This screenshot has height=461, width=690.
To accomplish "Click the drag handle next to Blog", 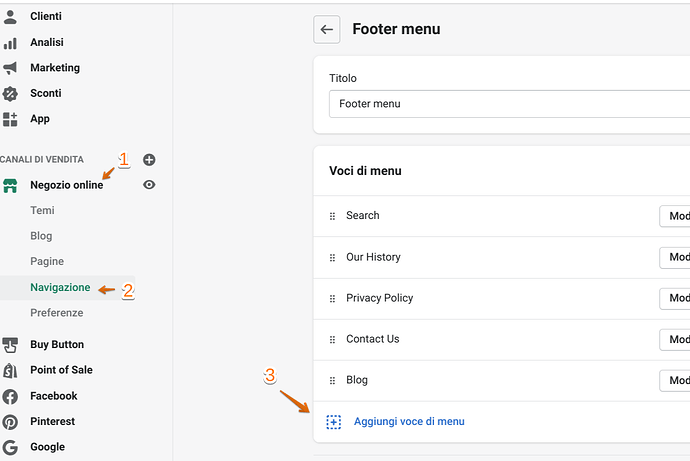I will tap(332, 381).
